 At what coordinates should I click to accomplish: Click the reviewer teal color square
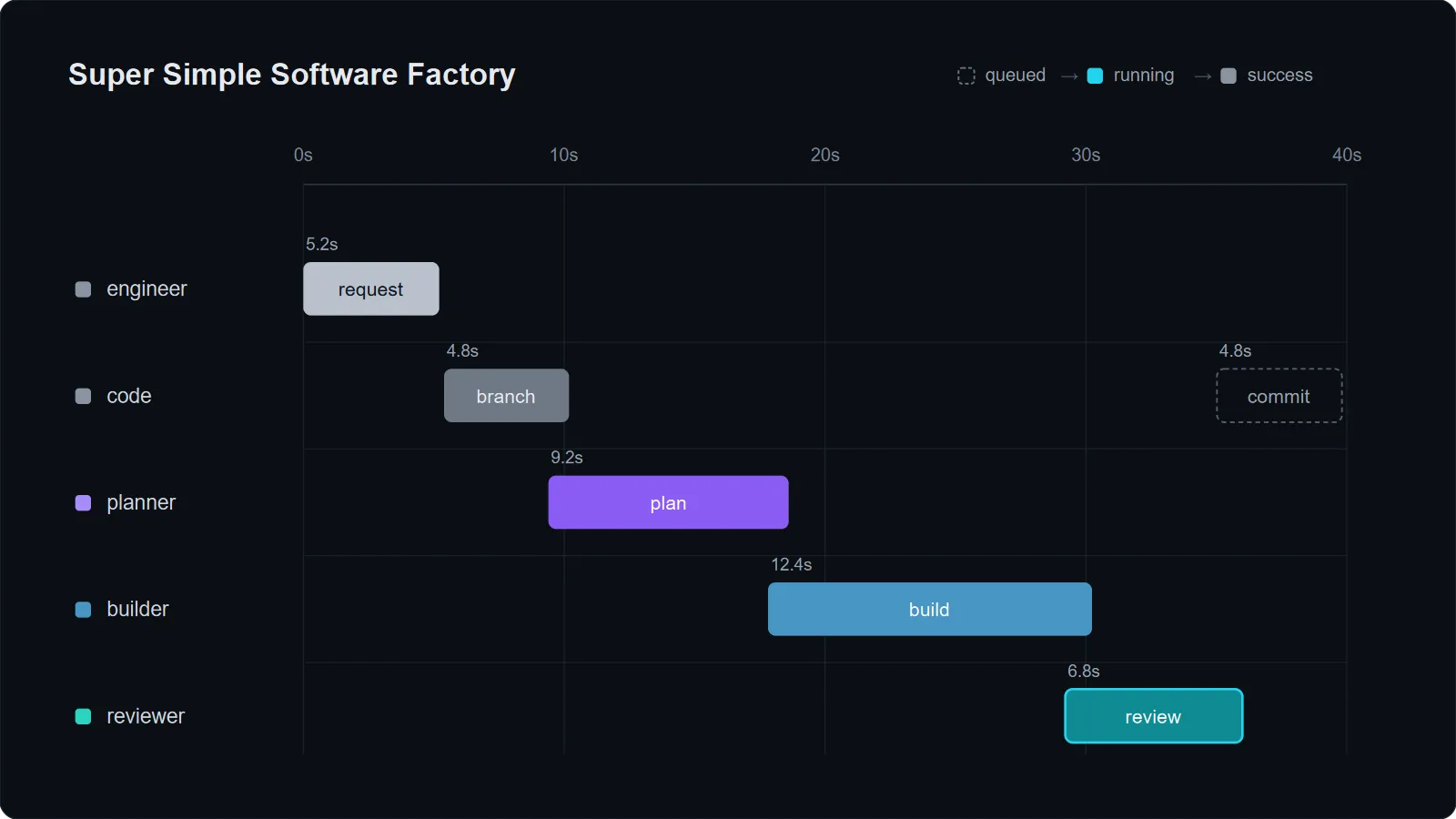tap(83, 716)
